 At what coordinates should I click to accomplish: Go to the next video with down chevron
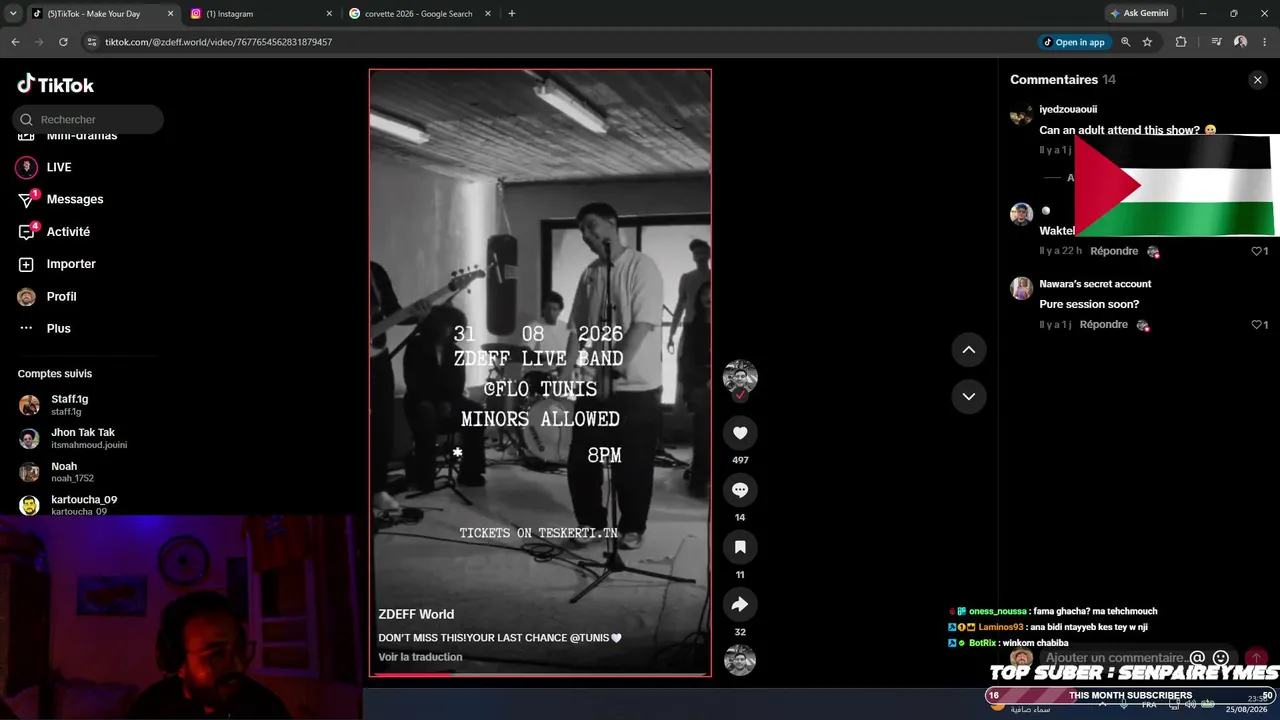968,397
